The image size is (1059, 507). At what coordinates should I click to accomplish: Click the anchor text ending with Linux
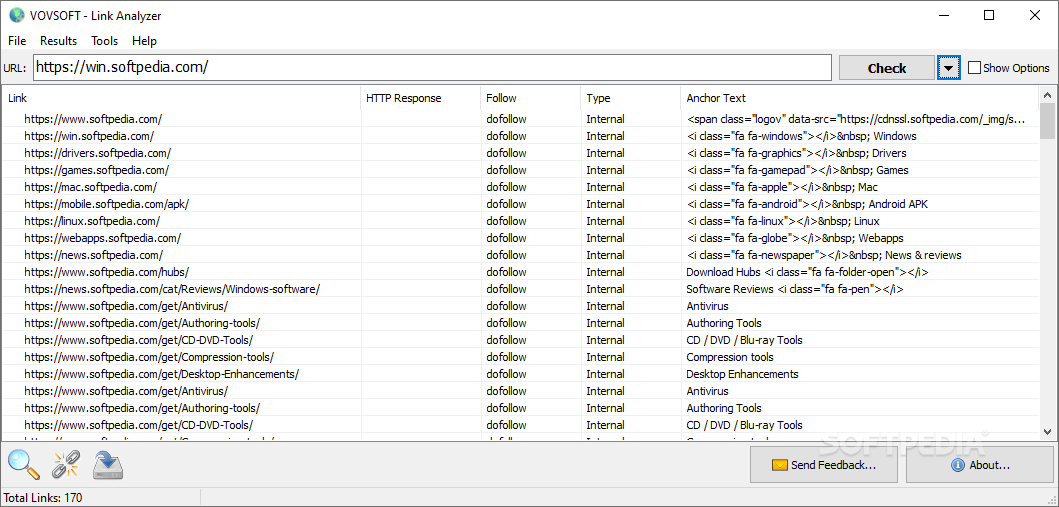point(783,221)
